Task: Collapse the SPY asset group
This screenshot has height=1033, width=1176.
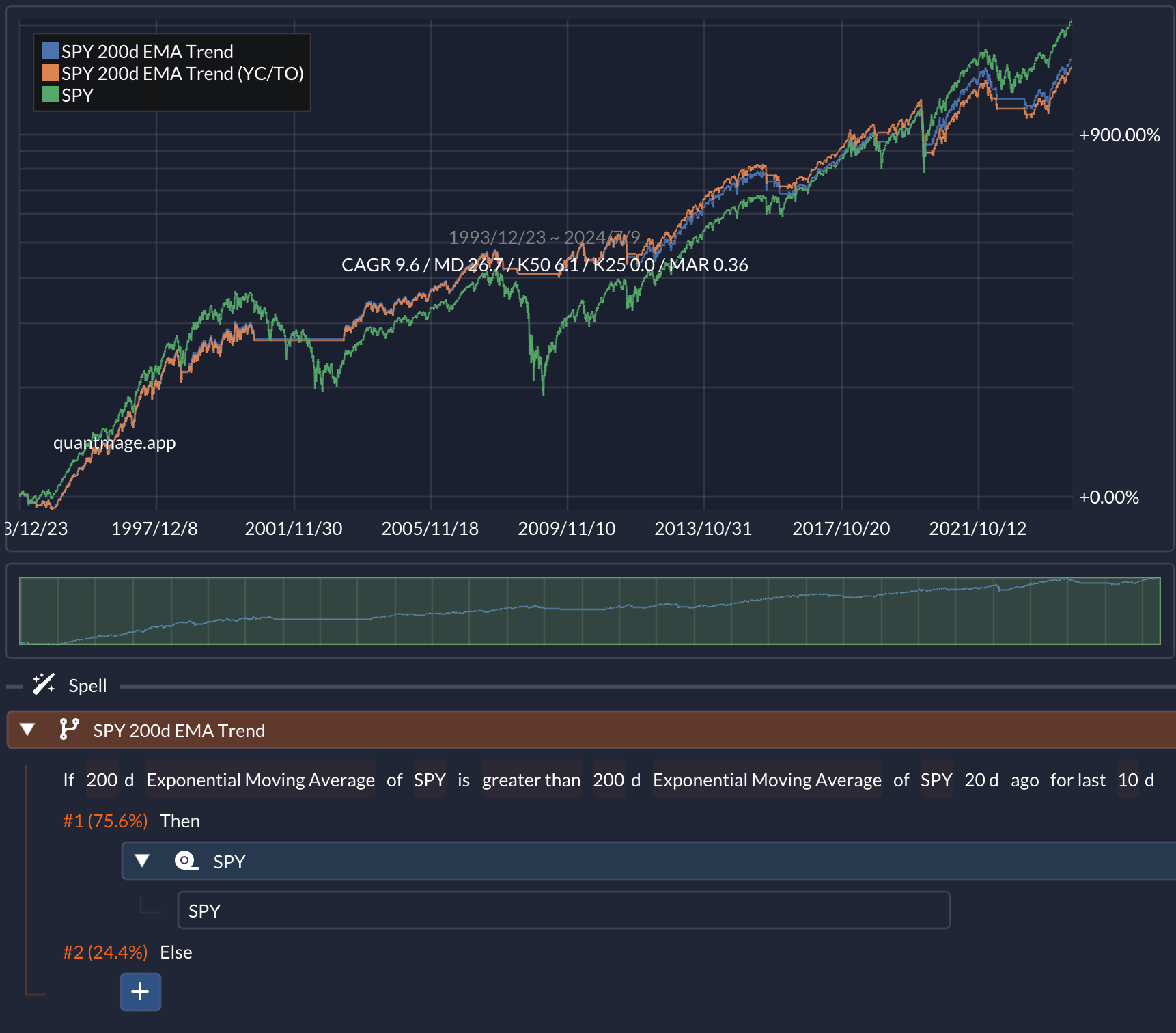Action: (142, 861)
